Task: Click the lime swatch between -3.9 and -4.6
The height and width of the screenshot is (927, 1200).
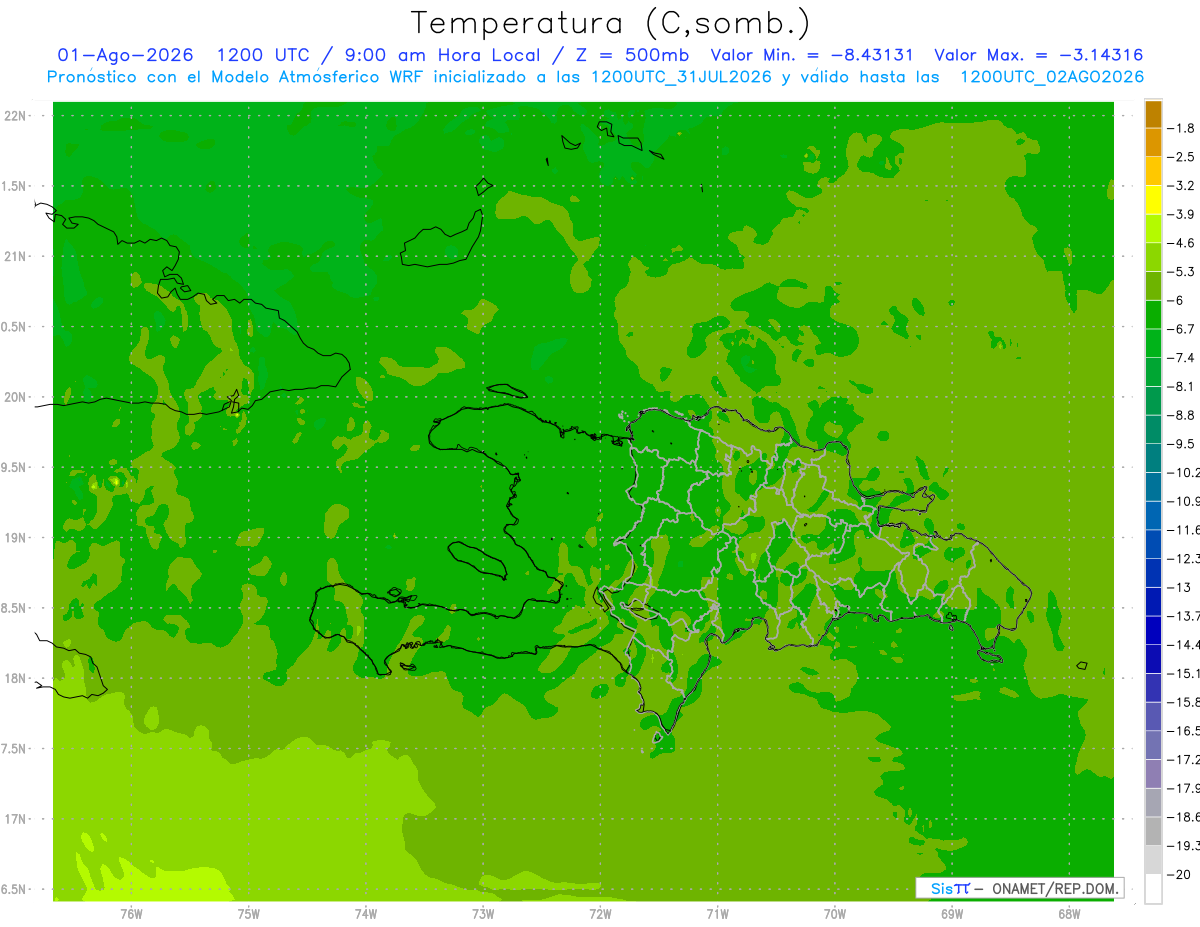Action: coord(1153,229)
